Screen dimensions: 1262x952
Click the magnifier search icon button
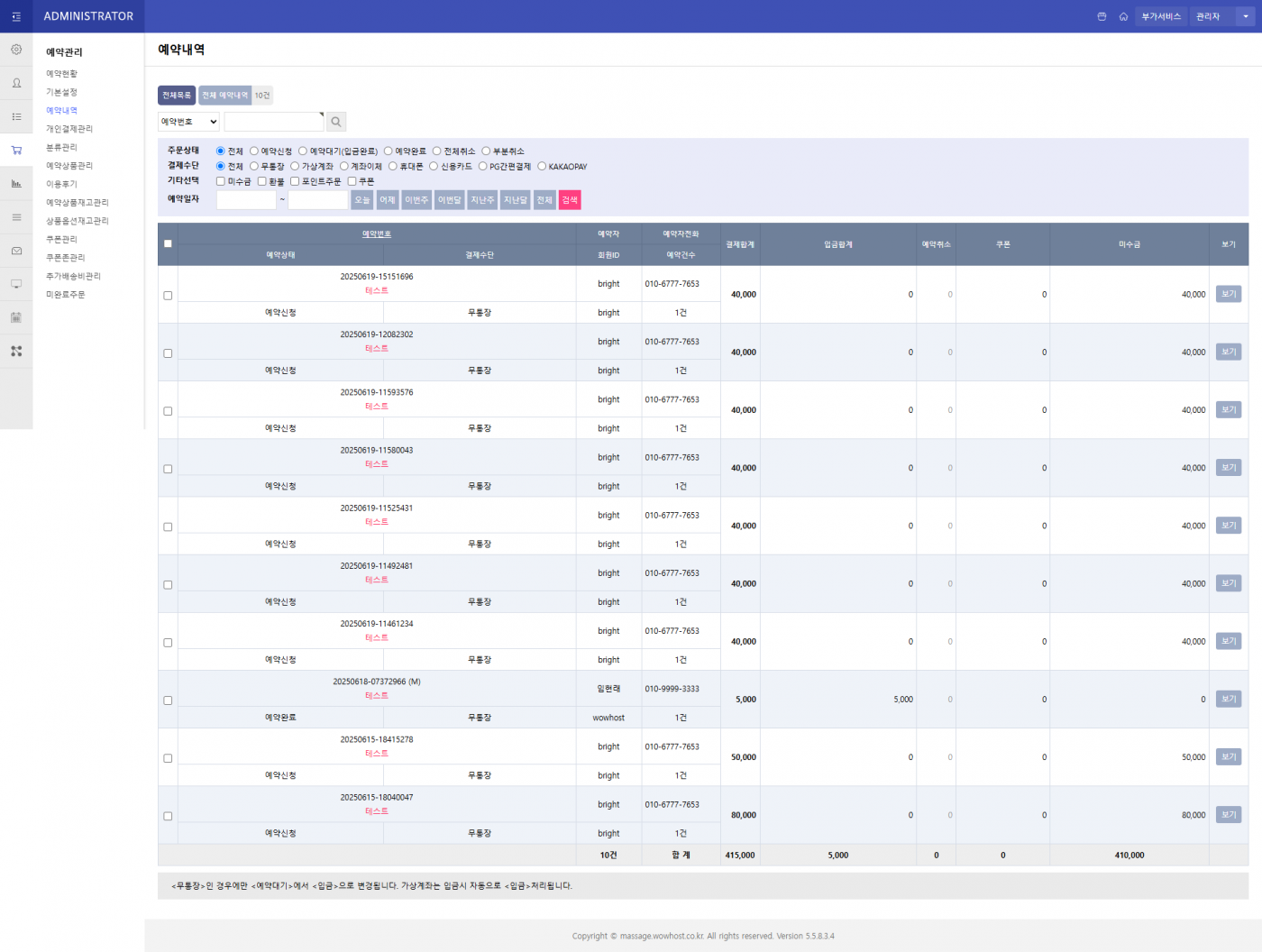point(335,122)
